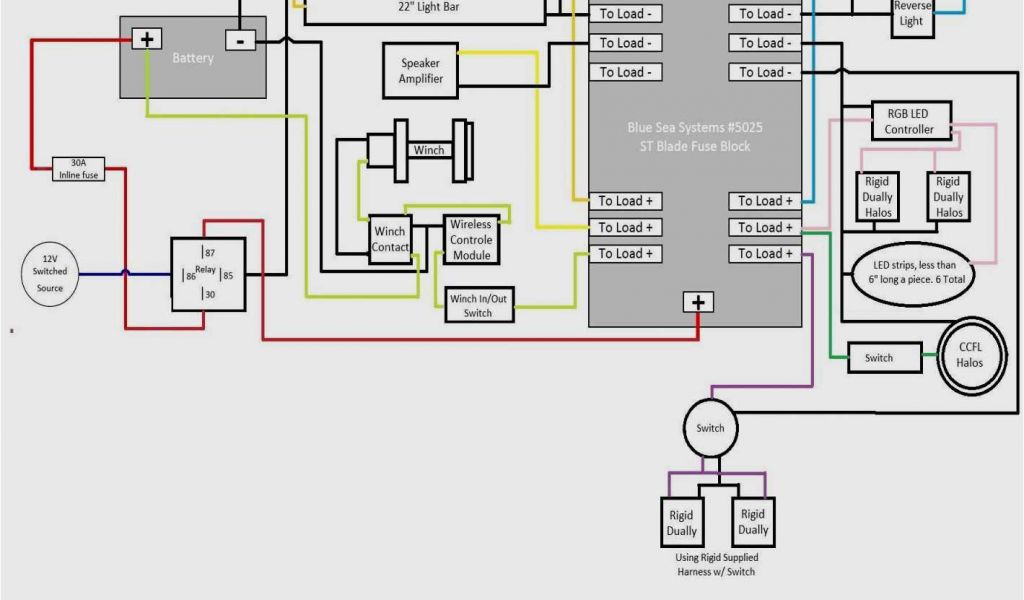The height and width of the screenshot is (600, 1024).
Task: Select the CCFL Halos circle
Action: click(x=969, y=355)
